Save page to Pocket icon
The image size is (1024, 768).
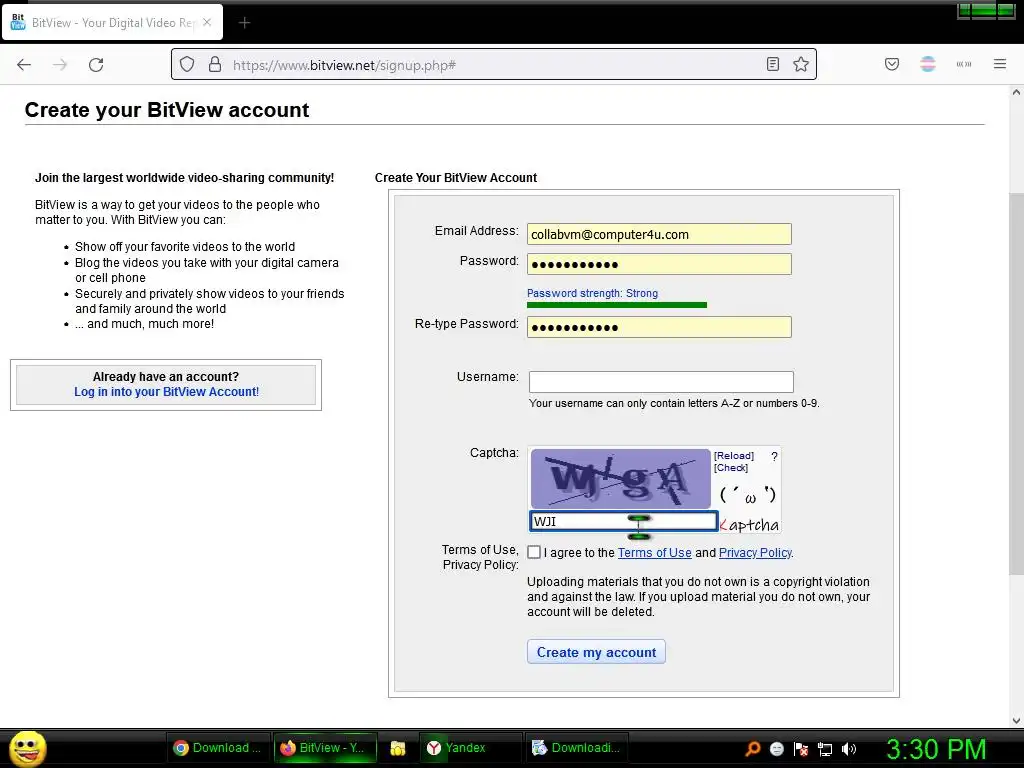coord(892,64)
